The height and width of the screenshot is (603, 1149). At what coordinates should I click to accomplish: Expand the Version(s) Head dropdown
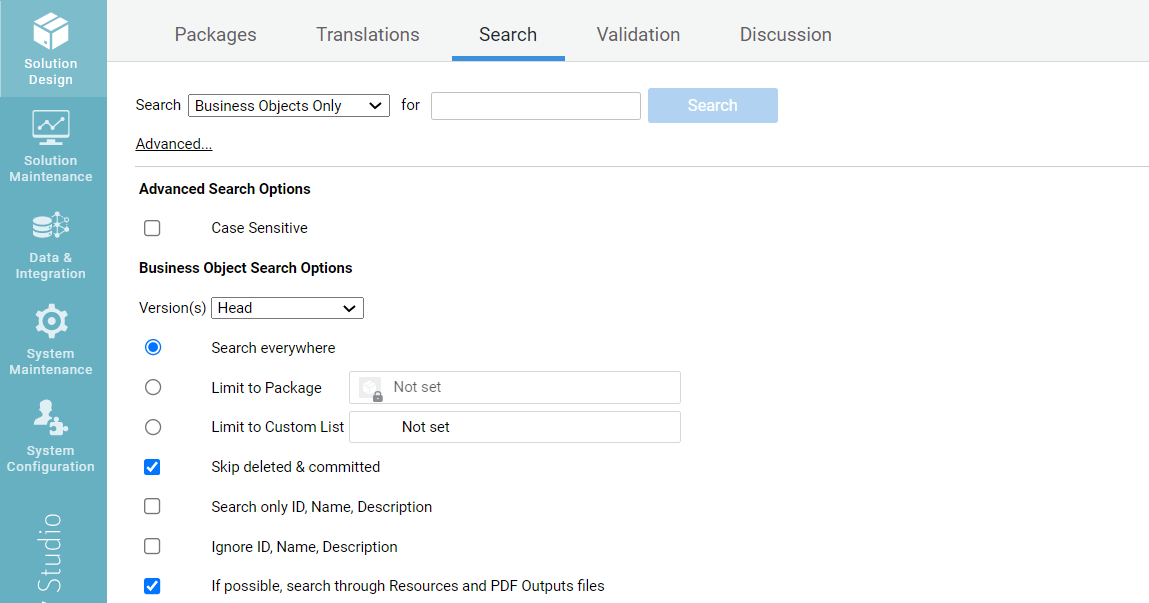(x=287, y=308)
